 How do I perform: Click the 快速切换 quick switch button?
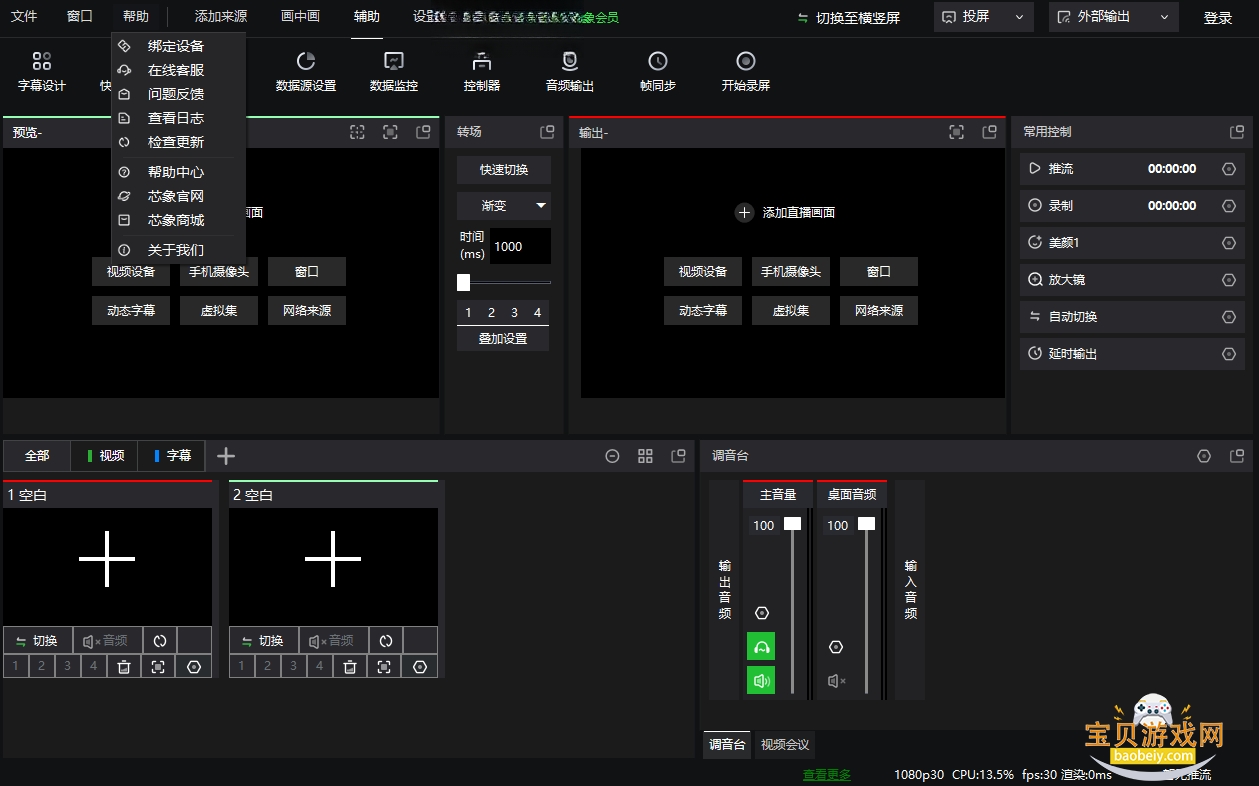coord(504,170)
